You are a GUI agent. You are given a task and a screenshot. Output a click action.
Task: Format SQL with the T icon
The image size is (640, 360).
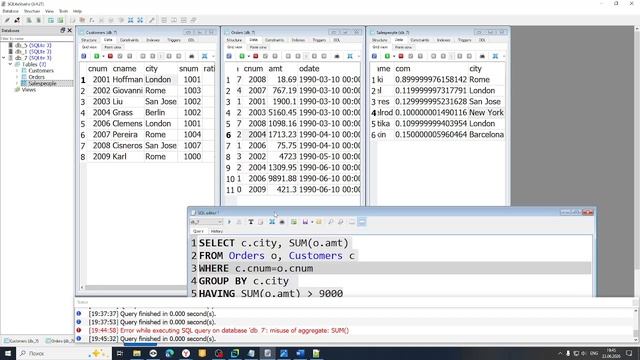pos(251,222)
